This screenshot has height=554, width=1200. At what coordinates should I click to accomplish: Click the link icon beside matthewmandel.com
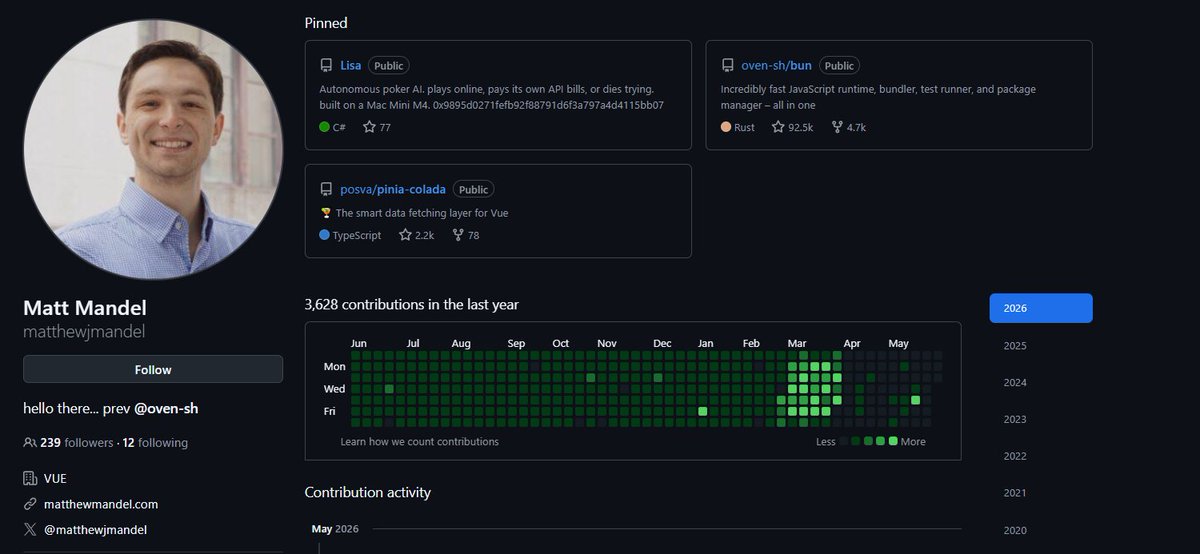point(30,504)
